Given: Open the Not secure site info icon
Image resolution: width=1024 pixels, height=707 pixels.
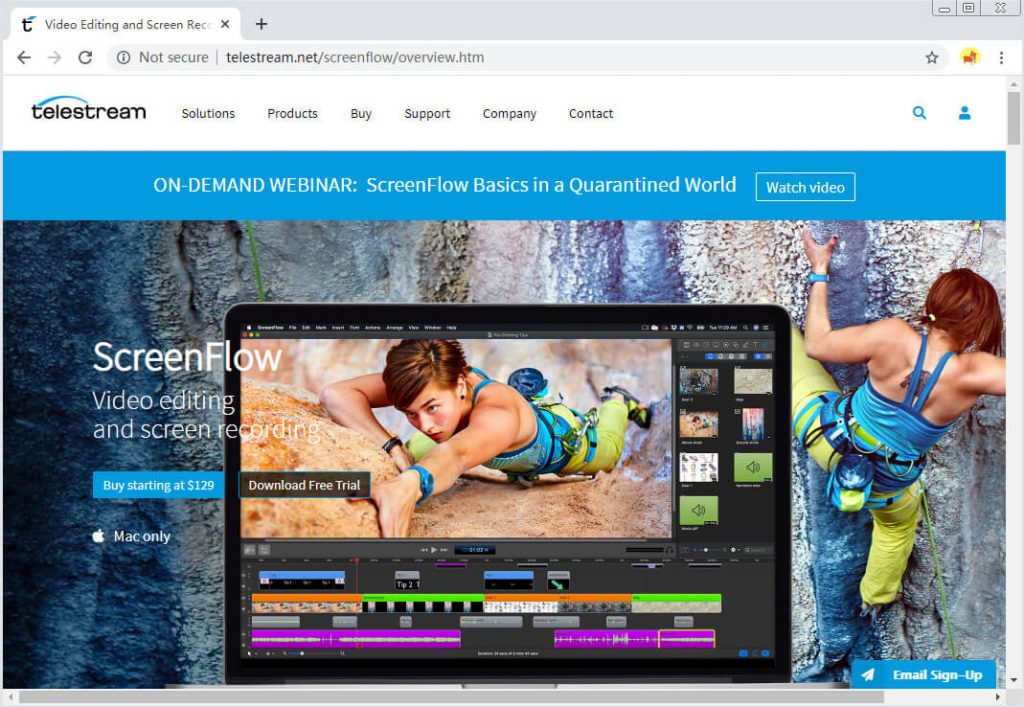Looking at the screenshot, I should click(x=123, y=57).
